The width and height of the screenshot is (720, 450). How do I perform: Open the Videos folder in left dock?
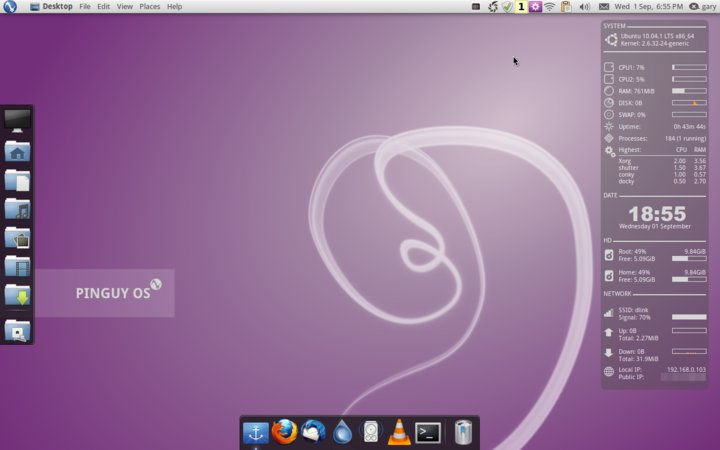(x=17, y=266)
